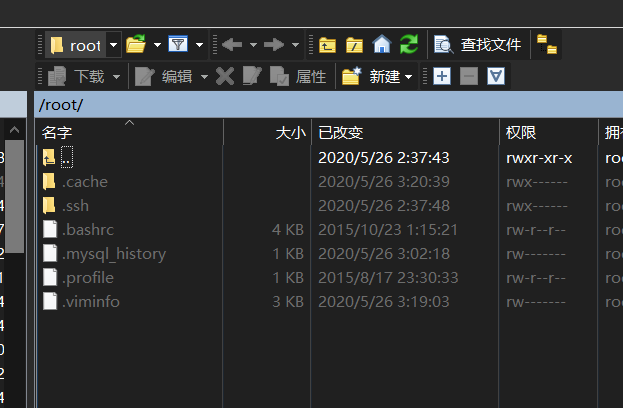The height and width of the screenshot is (408, 623).
Task: Select the .viminfo file
Action: (330, 302)
